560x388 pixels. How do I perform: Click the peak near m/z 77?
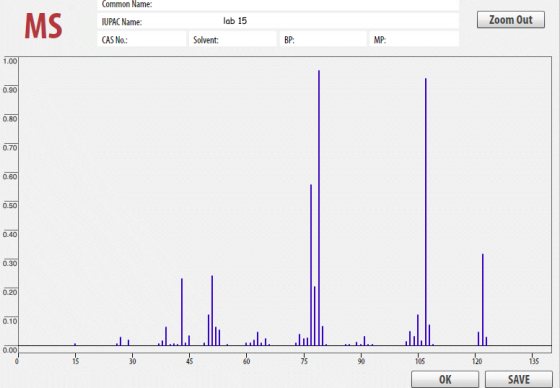(311, 265)
